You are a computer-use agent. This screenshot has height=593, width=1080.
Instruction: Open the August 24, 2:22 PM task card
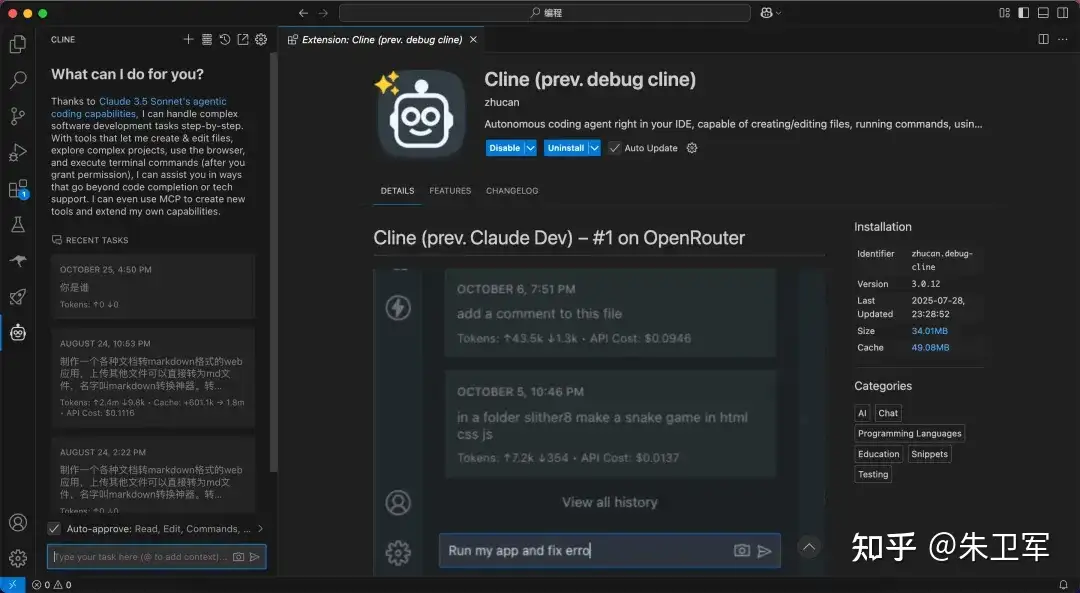pos(153,475)
